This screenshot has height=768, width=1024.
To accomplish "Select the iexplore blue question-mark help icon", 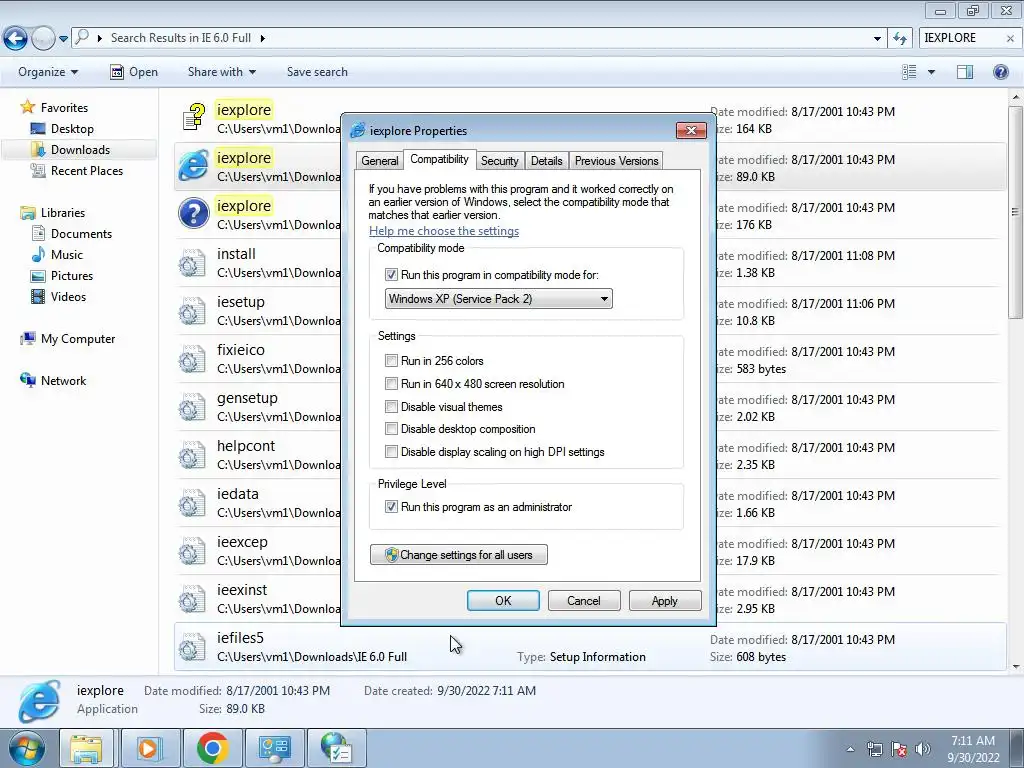I will tap(194, 214).
